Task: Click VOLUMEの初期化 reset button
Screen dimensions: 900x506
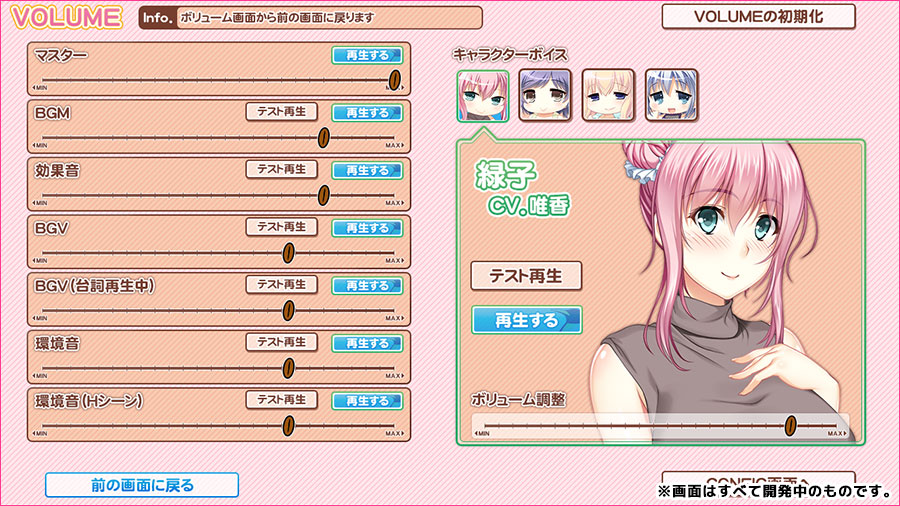Action: click(759, 17)
